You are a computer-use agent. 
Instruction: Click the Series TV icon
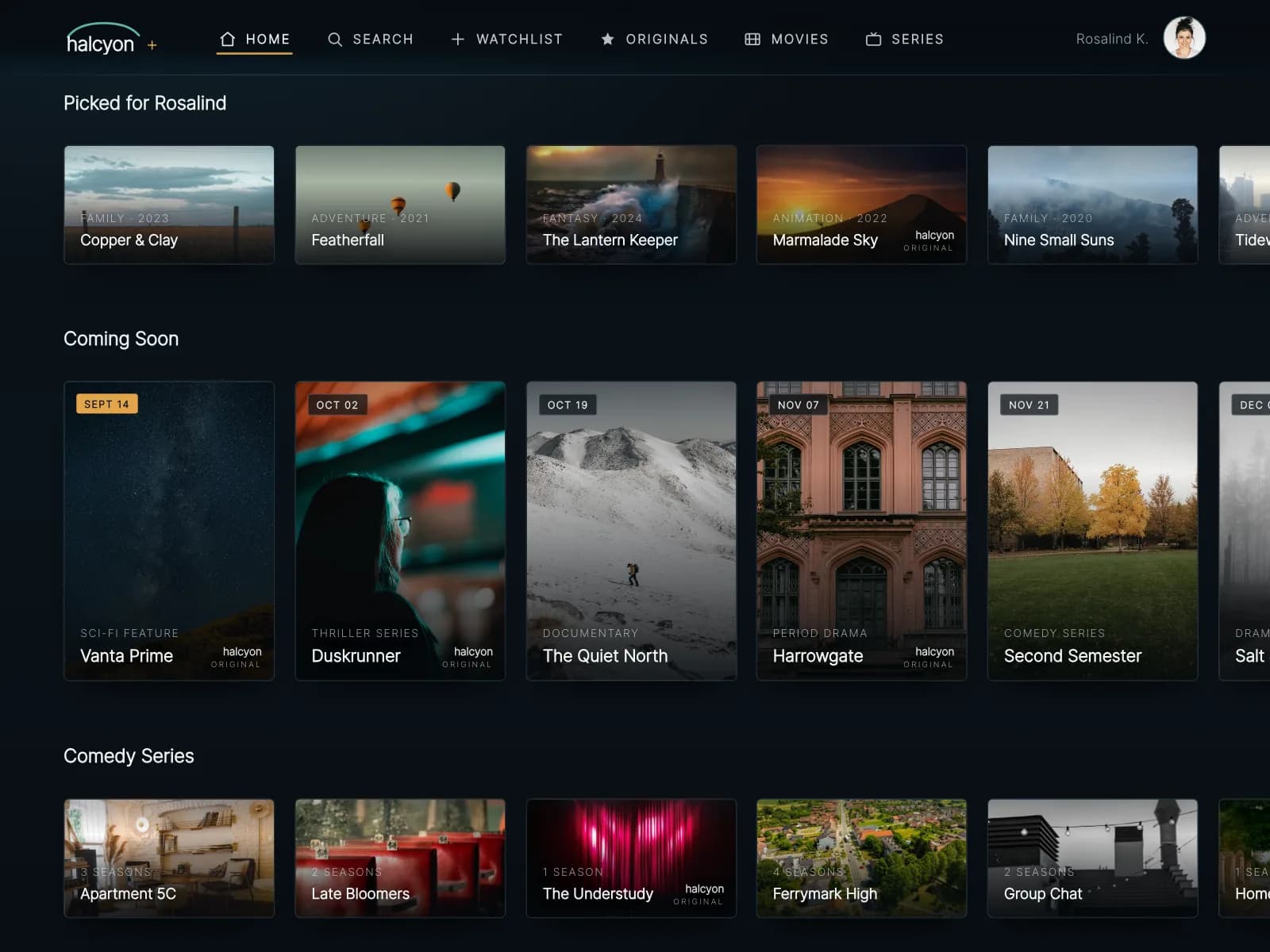873,39
